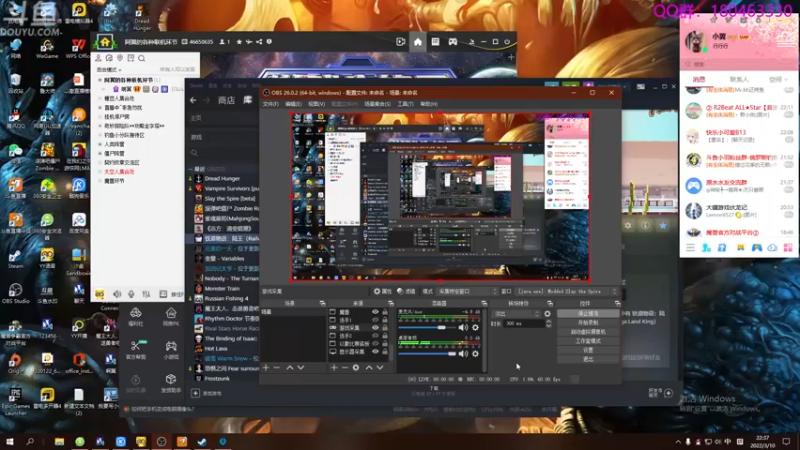The height and width of the screenshot is (450, 800).
Task: Toggle visibility eye of 显示器采集 source
Action: [x=376, y=352]
